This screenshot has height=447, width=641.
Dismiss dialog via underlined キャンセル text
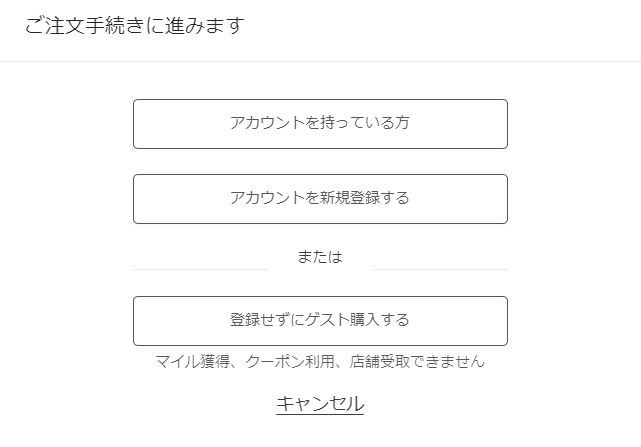click(x=320, y=404)
